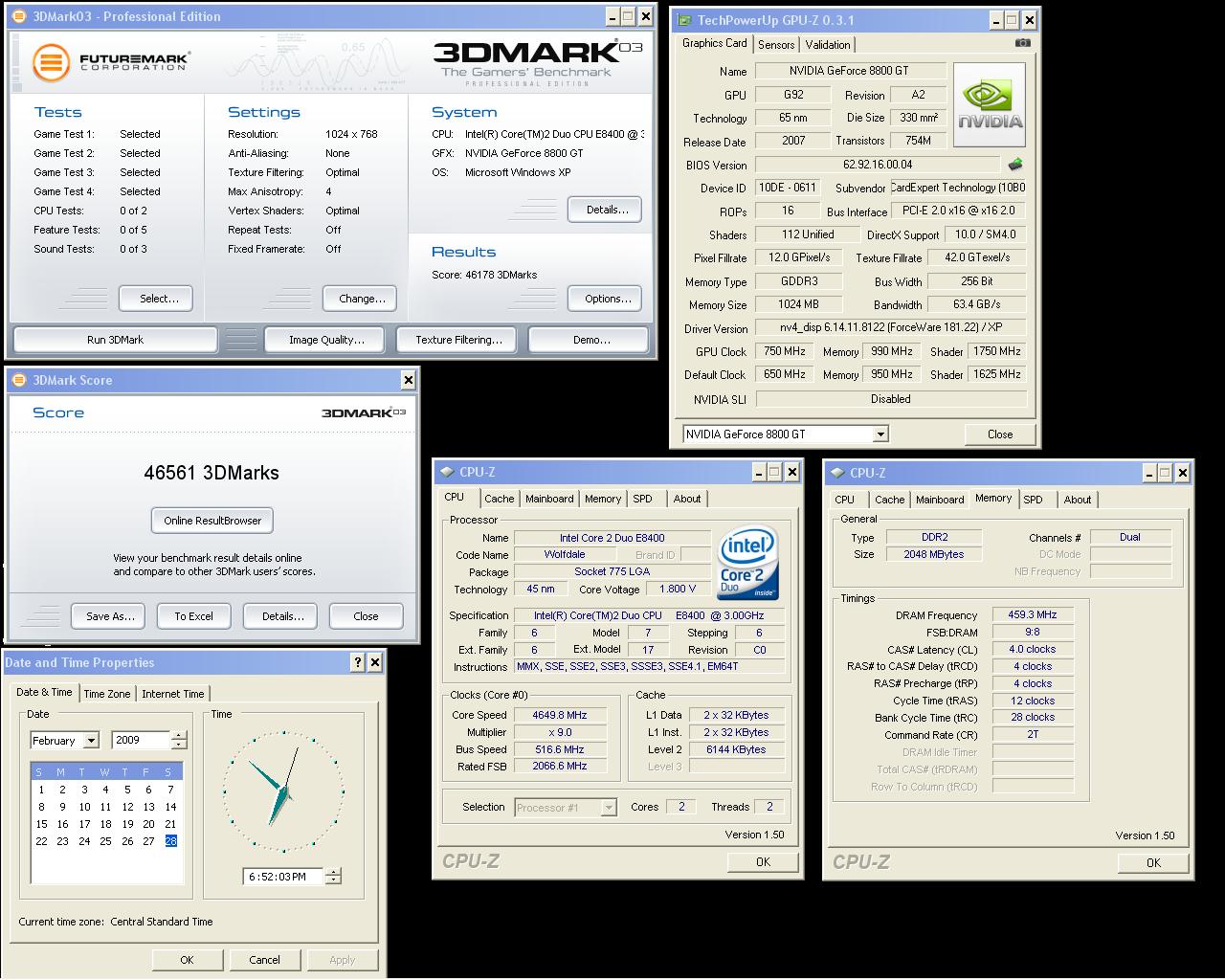This screenshot has height=980, width=1225.
Task: Click the GPU-Z screenshot camera icon
Action: (1022, 43)
